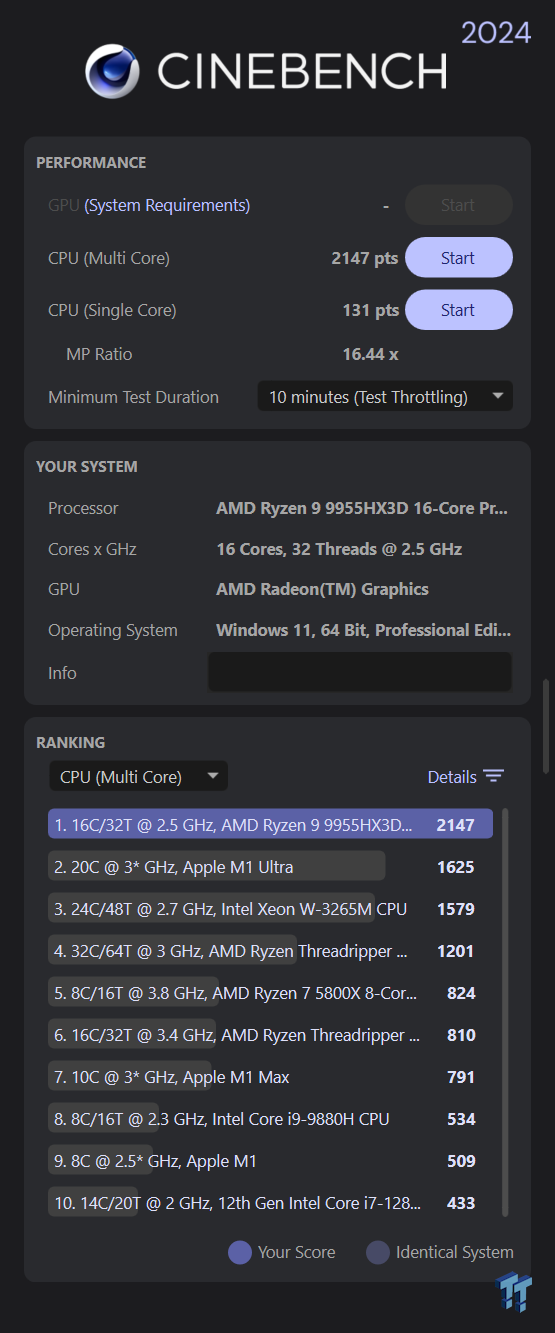
Task: Select the Apple M1 Ultra ranking entry
Action: 270,866
